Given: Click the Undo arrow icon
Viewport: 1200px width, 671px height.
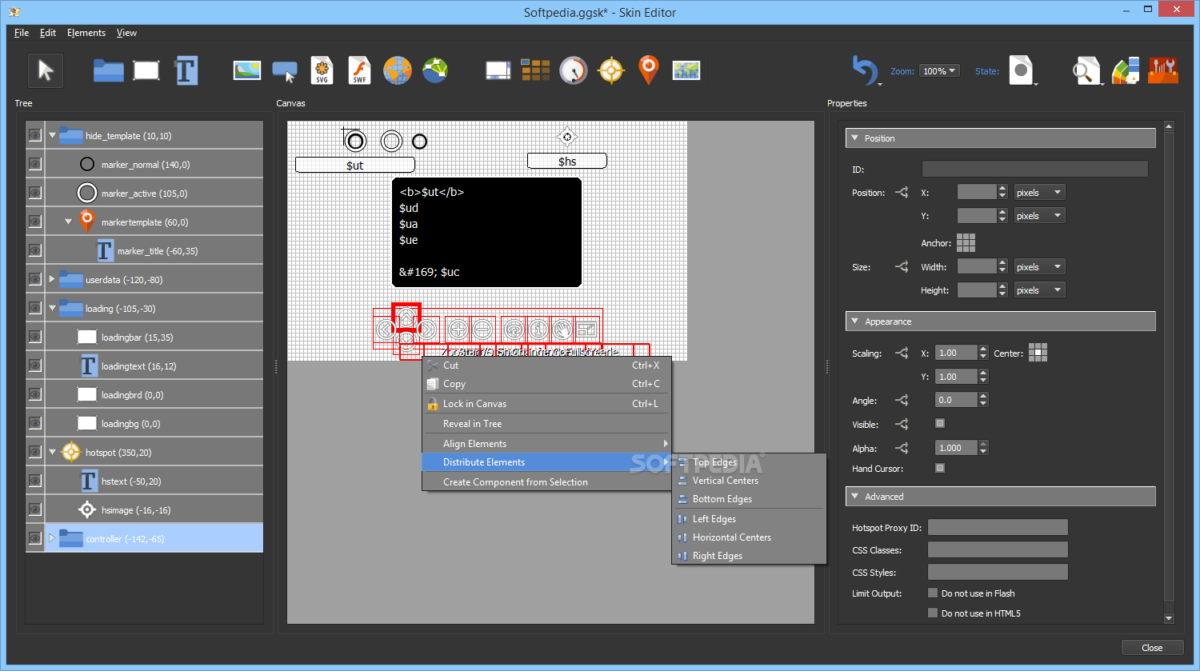Looking at the screenshot, I should click(x=864, y=70).
